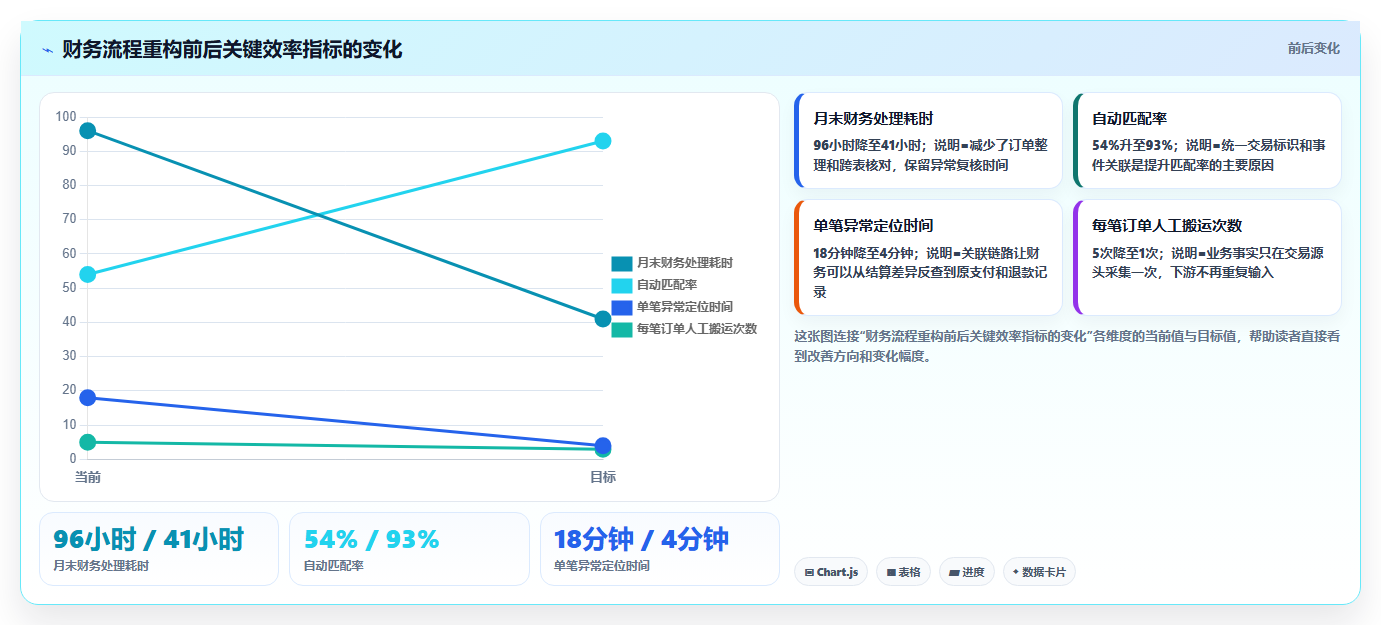Click the 当前 x-axis label
This screenshot has width=1381, height=625.
[x=88, y=477]
